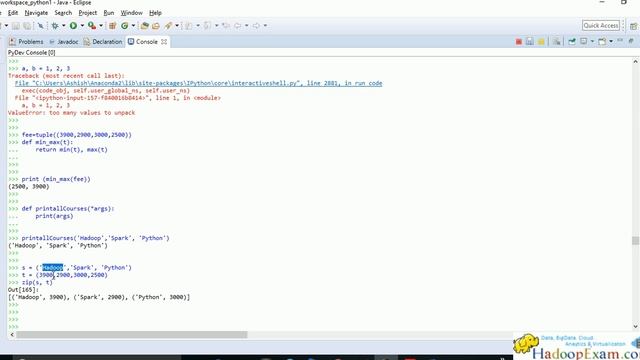The width and height of the screenshot is (640, 360).
Task: Open Debug configurations dropdown arrow
Action: point(64,26)
